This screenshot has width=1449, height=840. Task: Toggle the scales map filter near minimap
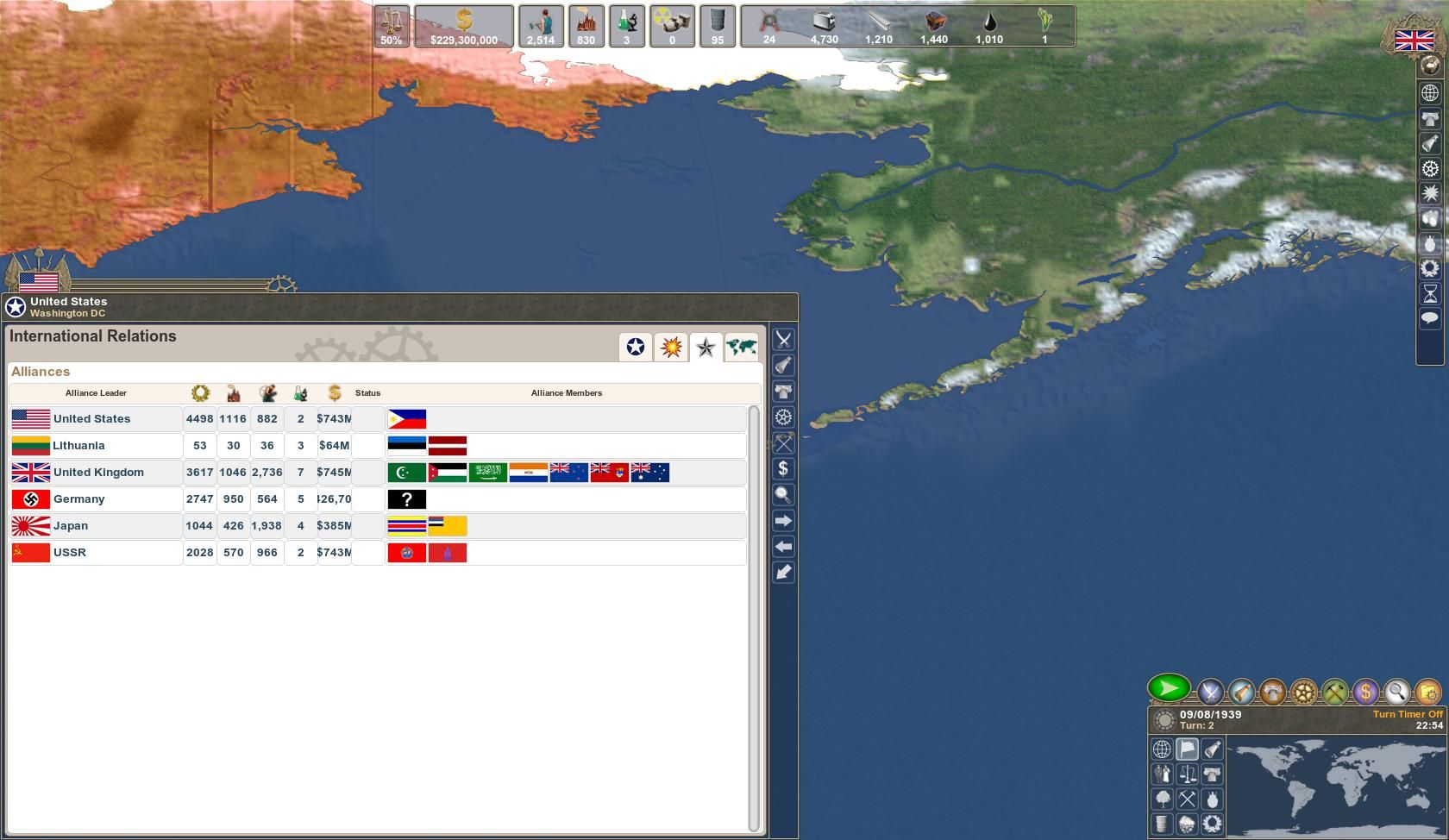(1187, 774)
